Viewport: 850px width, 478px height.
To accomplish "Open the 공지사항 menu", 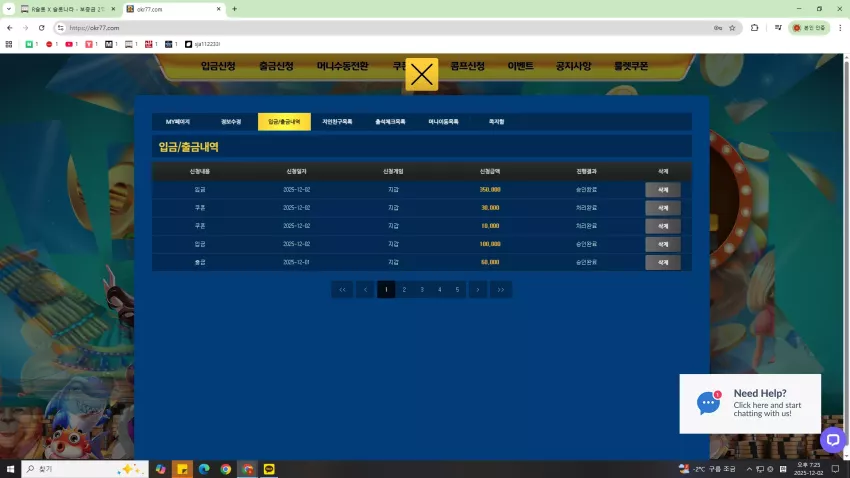I will tap(573, 66).
